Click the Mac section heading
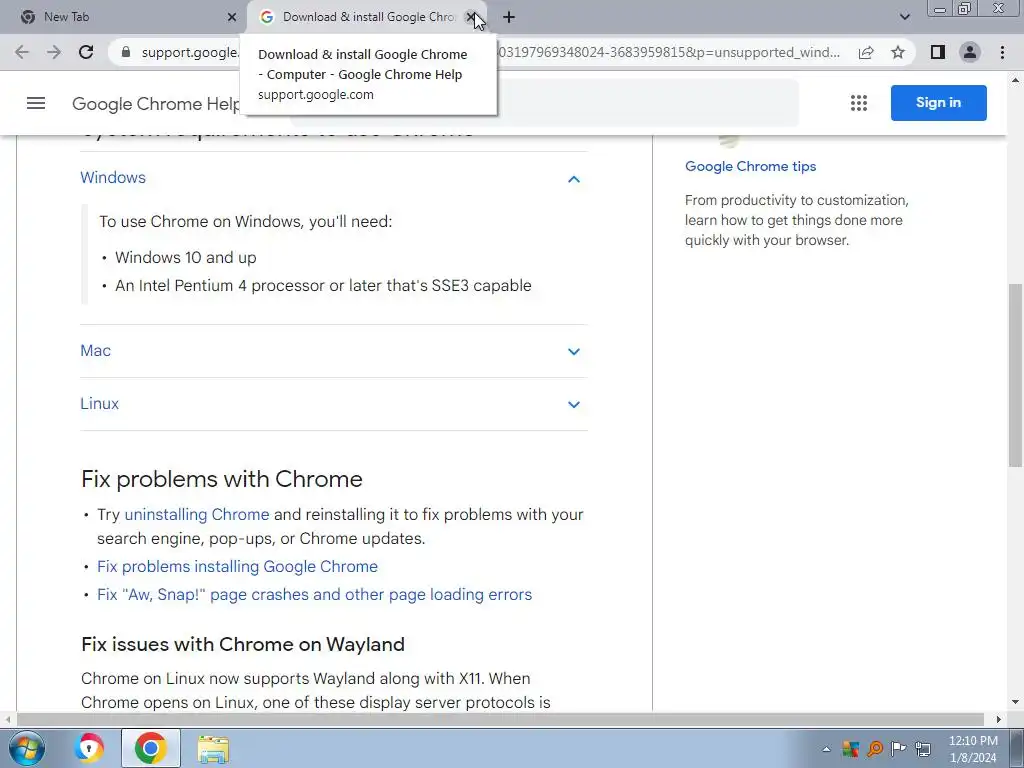Image resolution: width=1024 pixels, height=768 pixels. pos(95,351)
